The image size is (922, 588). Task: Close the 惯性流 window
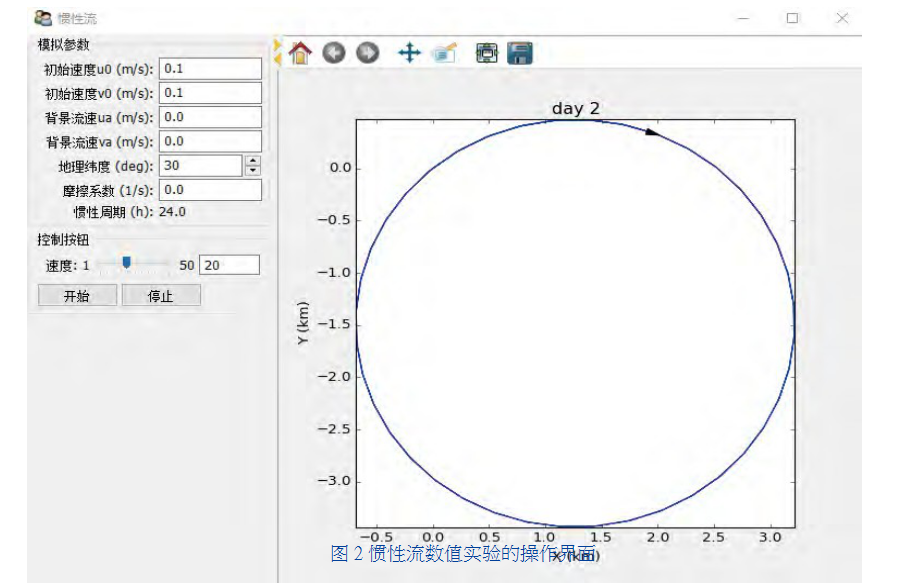click(x=842, y=18)
